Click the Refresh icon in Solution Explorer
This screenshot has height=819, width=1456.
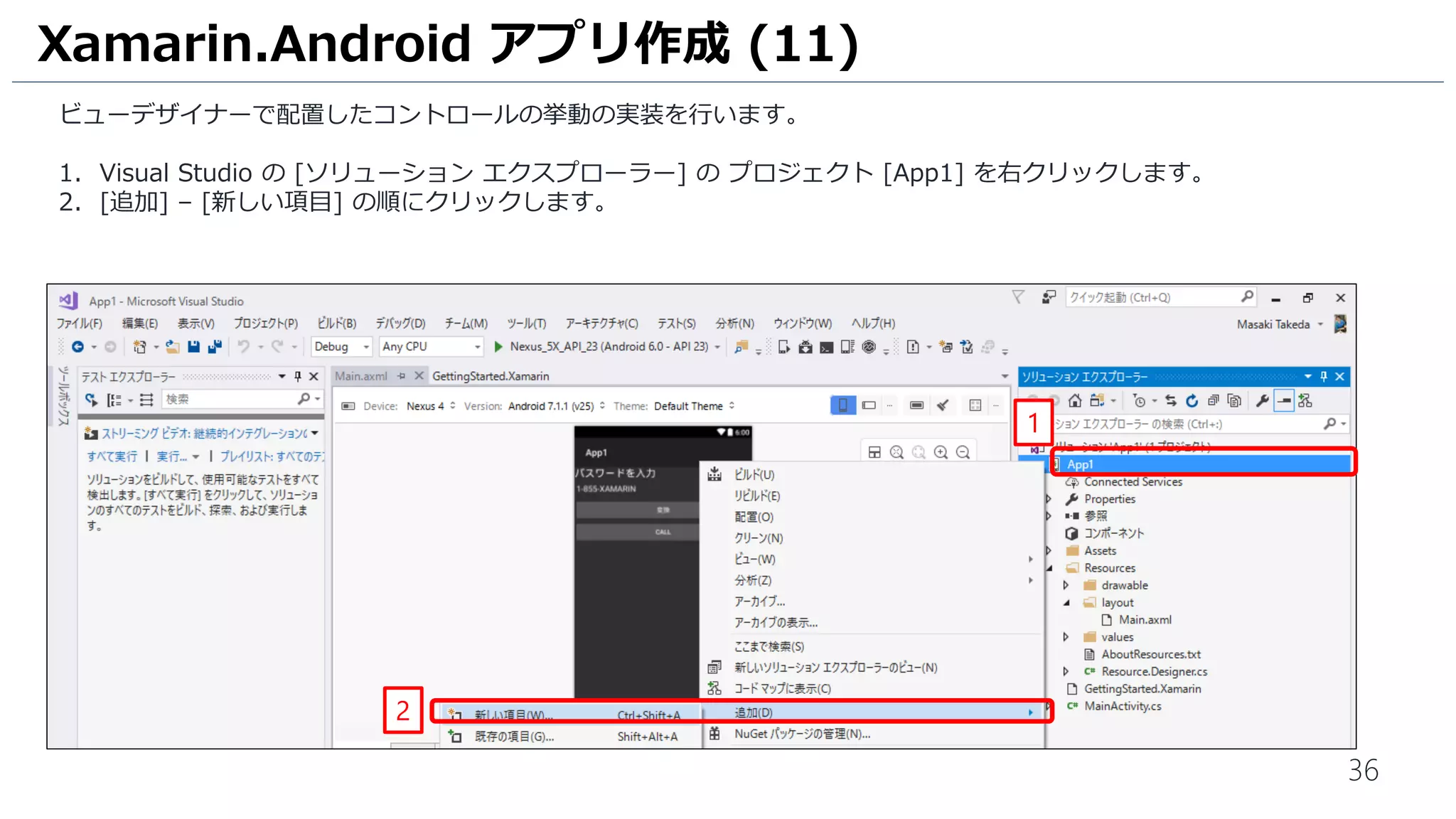click(1192, 400)
